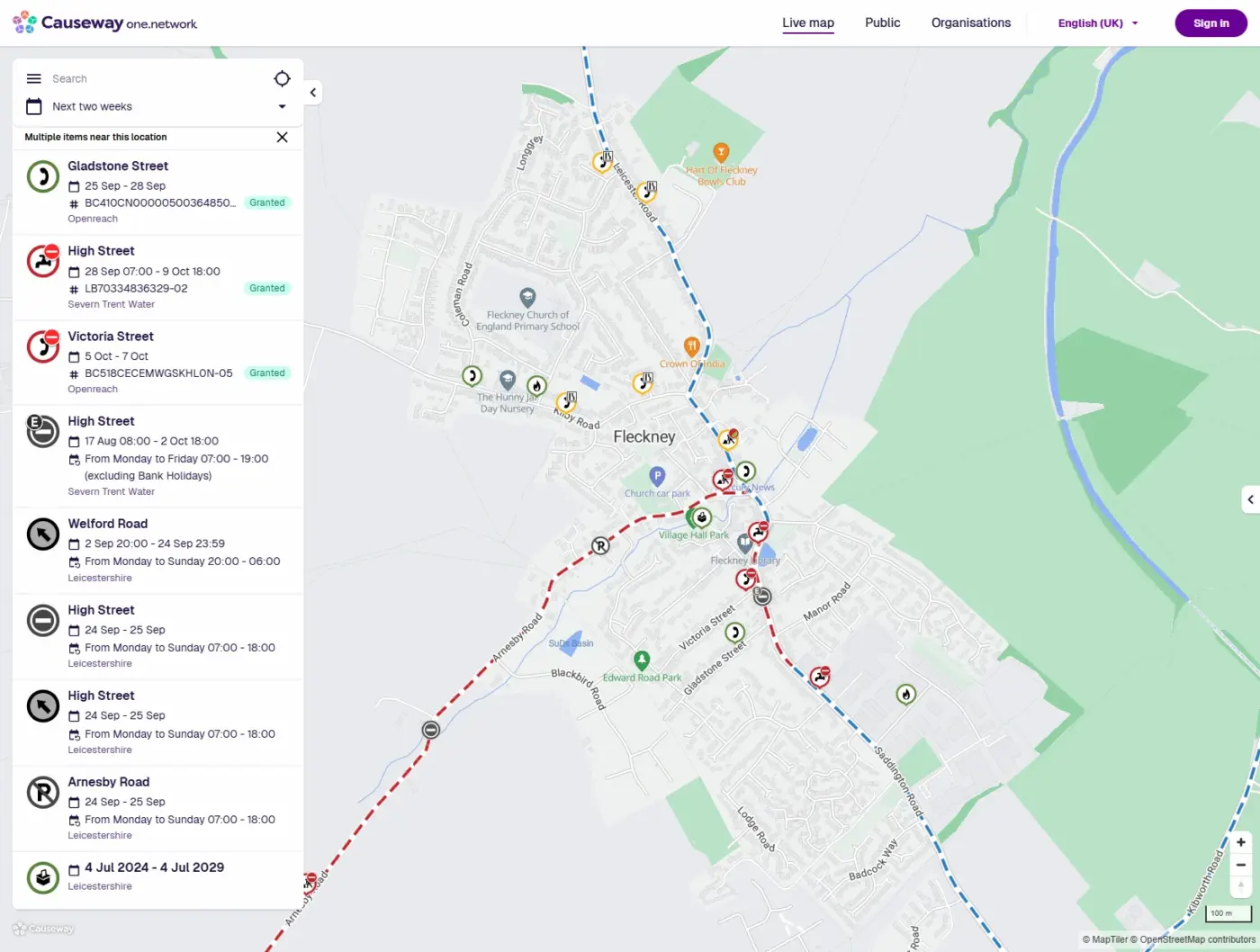
Task: Click the Fleckney Church Primary School marker
Action: [527, 297]
